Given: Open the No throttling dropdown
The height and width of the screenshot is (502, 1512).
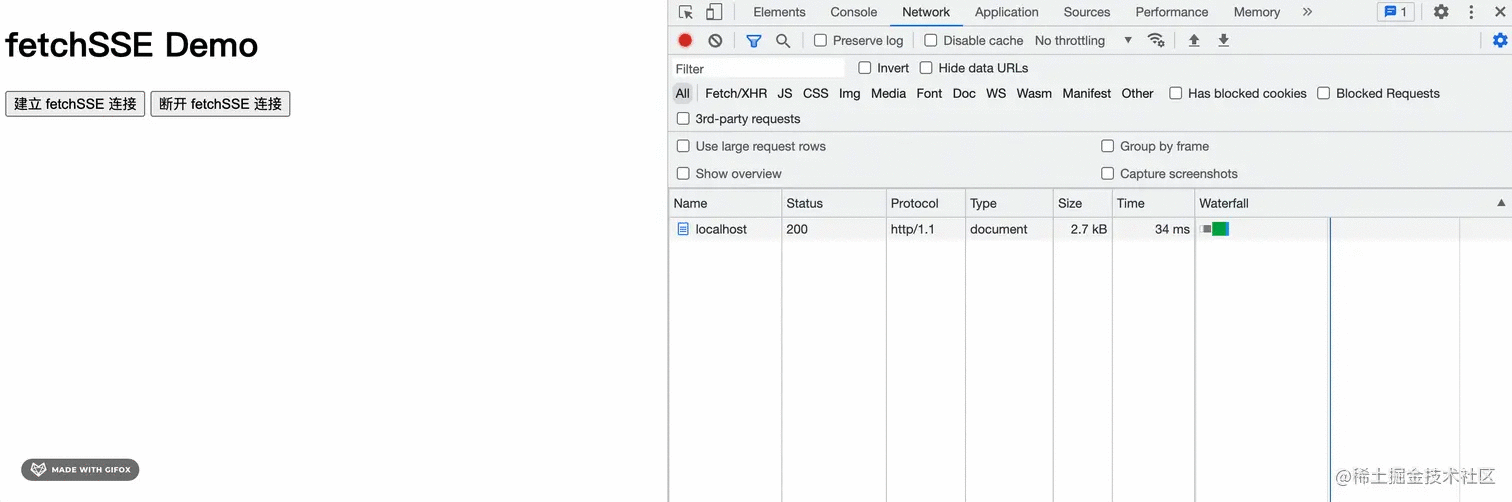Looking at the screenshot, I should (1083, 40).
